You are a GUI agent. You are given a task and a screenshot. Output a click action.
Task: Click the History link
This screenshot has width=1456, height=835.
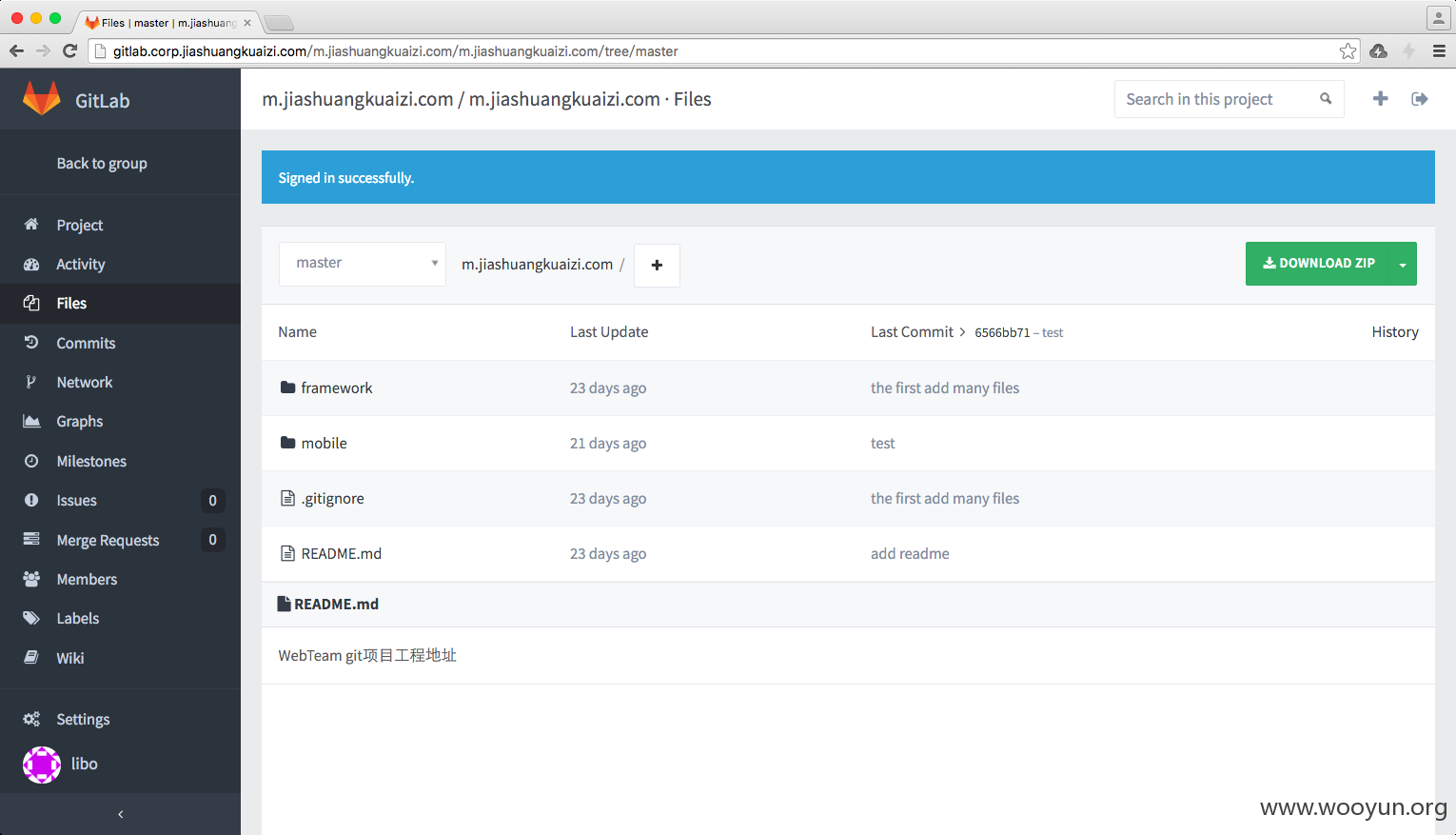(x=1395, y=331)
